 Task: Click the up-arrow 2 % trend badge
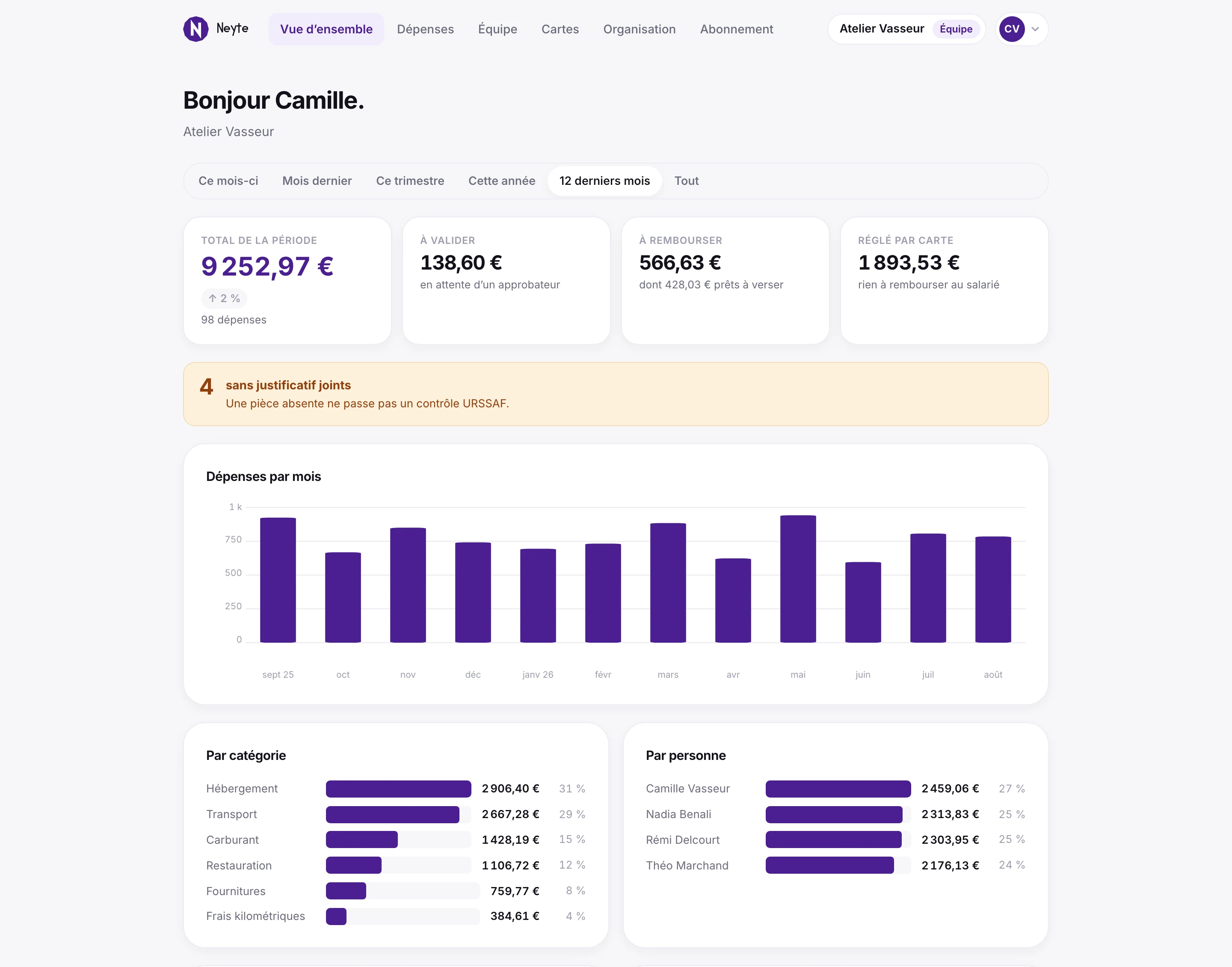pyautogui.click(x=224, y=298)
